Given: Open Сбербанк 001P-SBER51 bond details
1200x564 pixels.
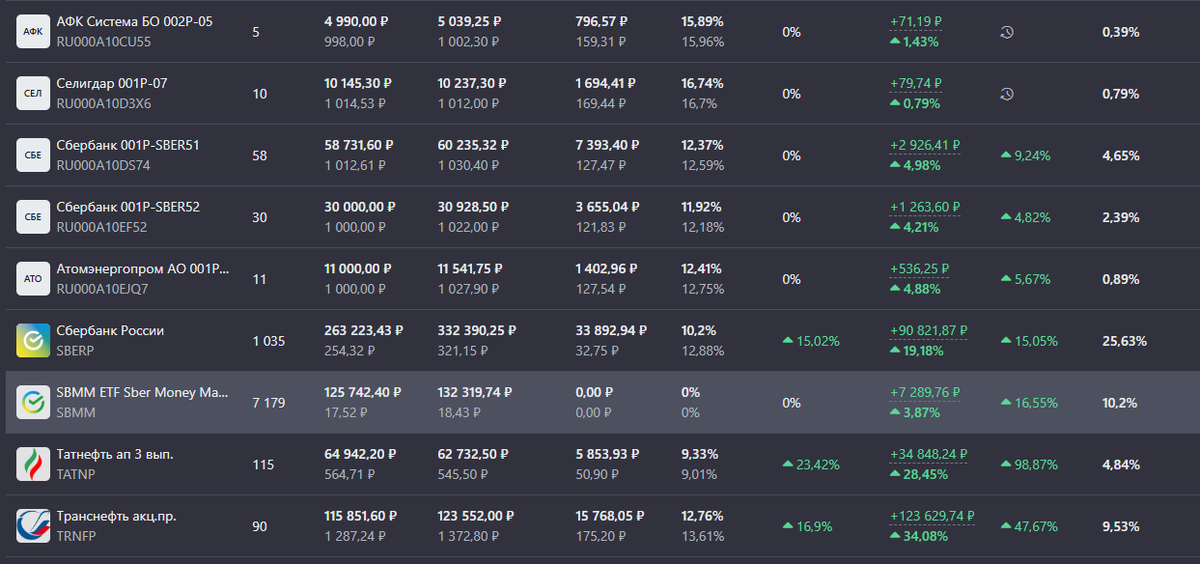Looking at the screenshot, I should point(128,145).
